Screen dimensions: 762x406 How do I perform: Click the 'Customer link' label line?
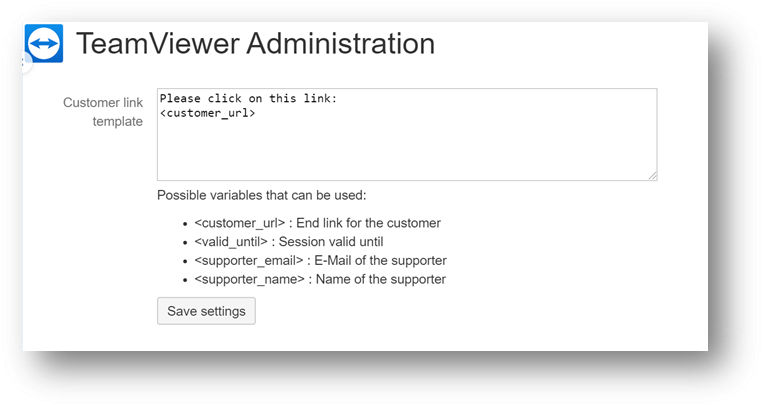pyautogui.click(x=103, y=103)
